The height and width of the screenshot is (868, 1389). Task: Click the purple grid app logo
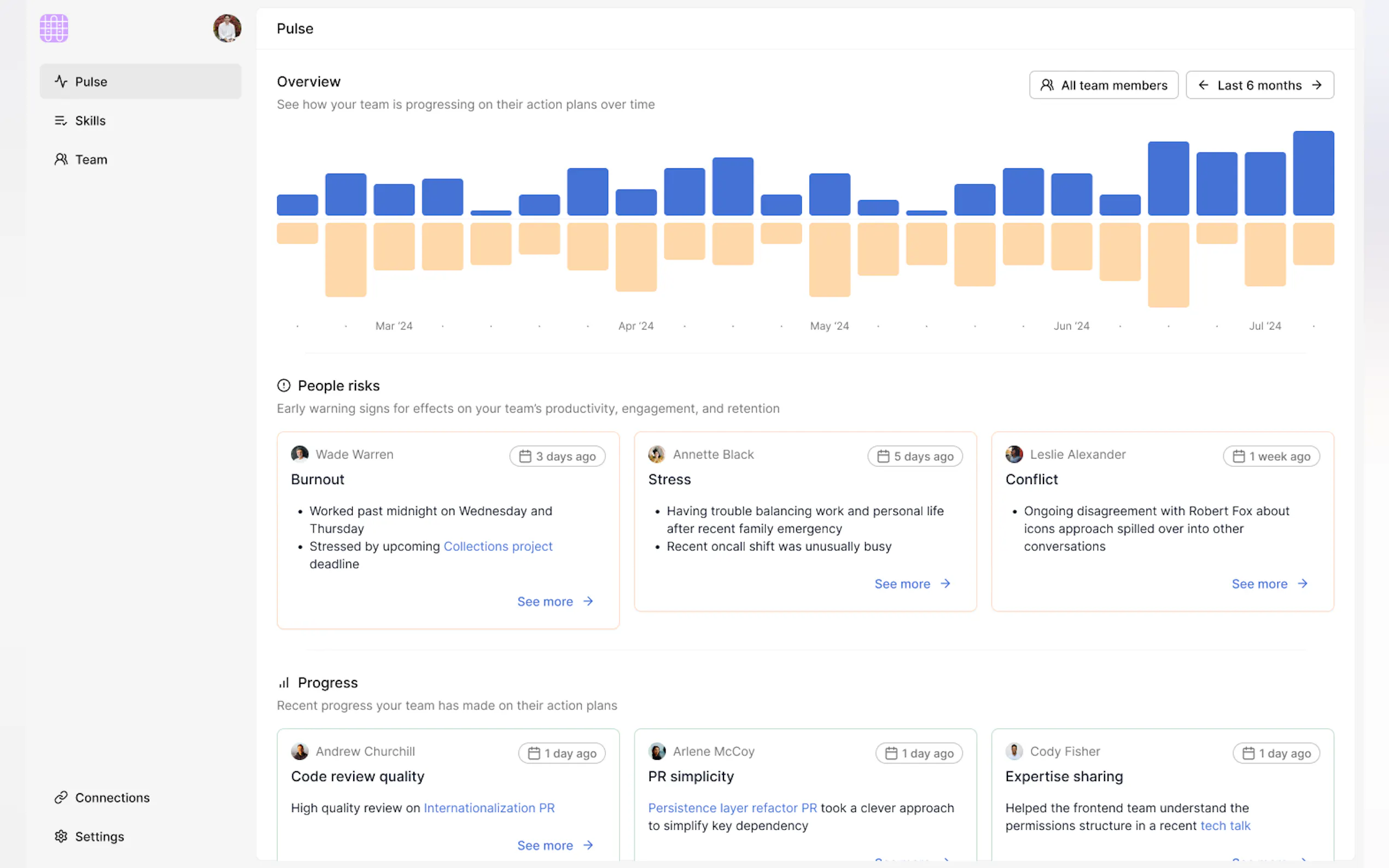tap(54, 28)
